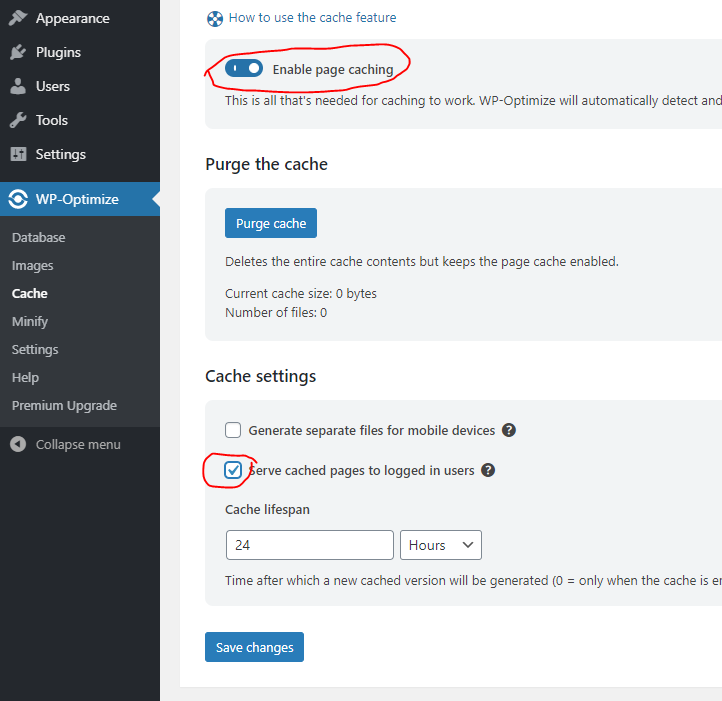
Task: Click the lifebuoy help icon beside cache link
Action: pyautogui.click(x=215, y=18)
